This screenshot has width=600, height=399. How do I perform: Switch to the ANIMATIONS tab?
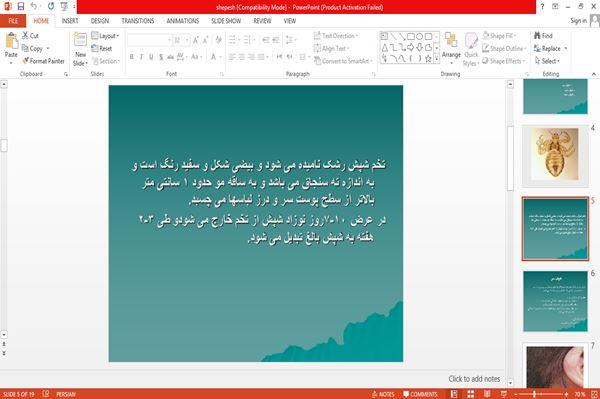[x=183, y=21]
